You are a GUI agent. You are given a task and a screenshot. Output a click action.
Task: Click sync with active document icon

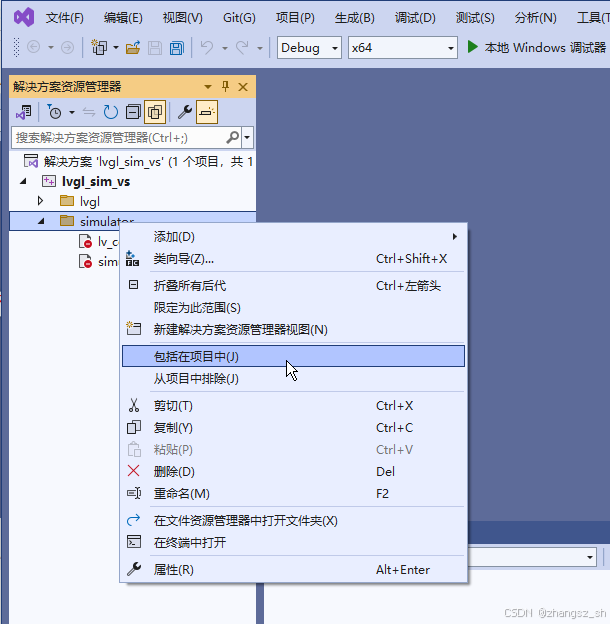[89, 112]
